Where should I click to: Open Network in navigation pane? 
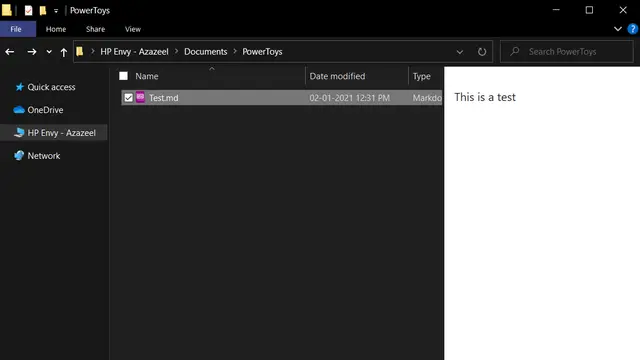44,156
